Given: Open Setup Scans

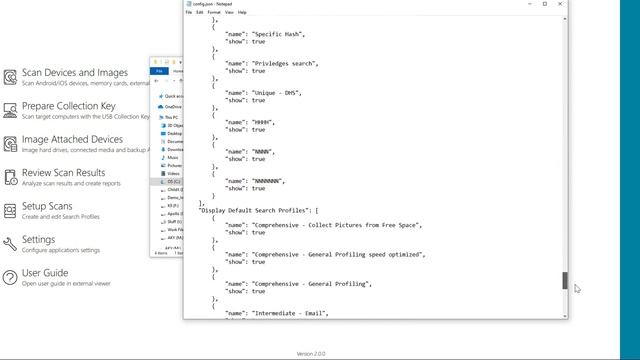Looking at the screenshot, I should (x=47, y=206).
